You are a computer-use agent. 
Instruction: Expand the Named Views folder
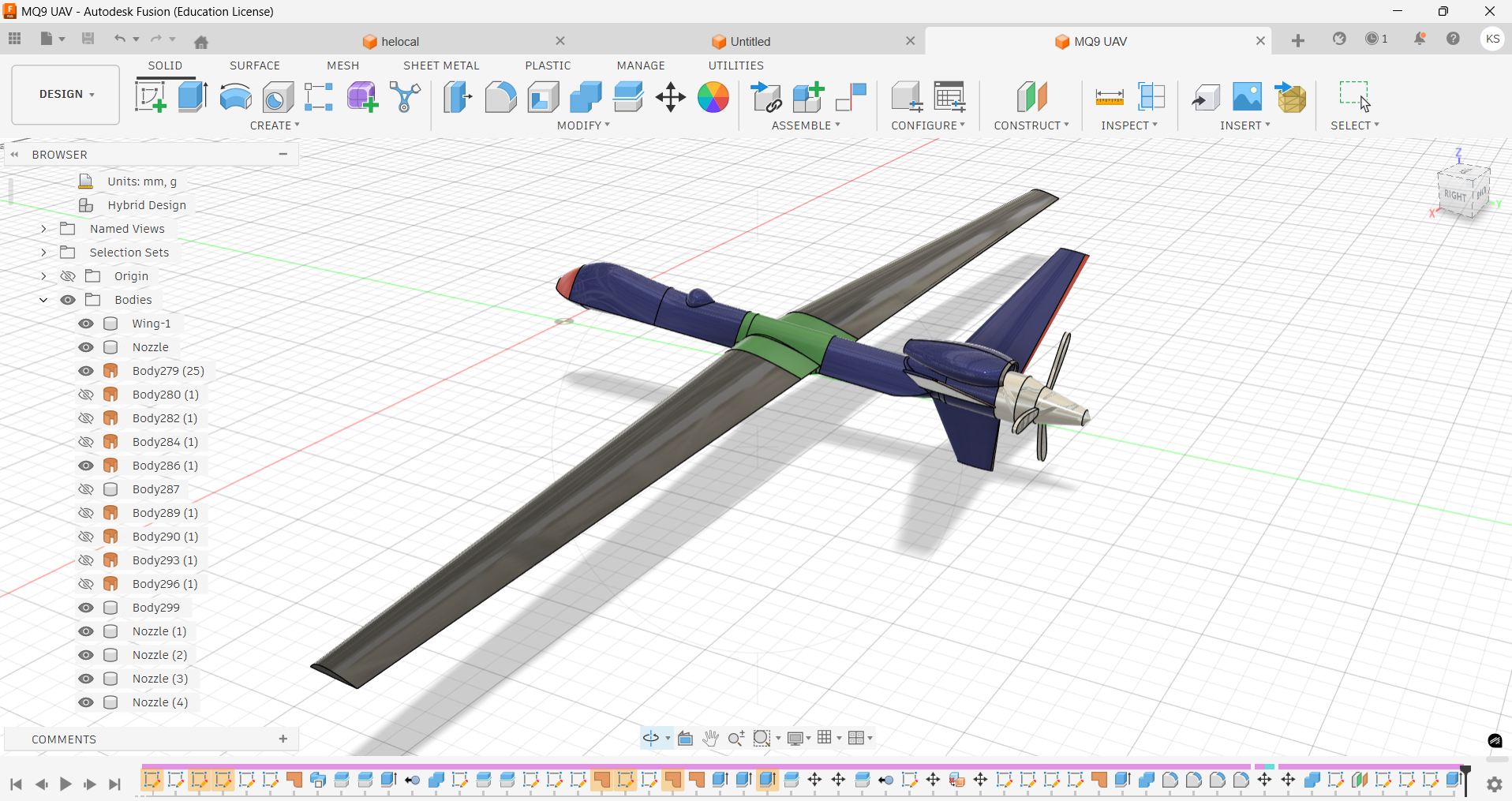point(44,229)
